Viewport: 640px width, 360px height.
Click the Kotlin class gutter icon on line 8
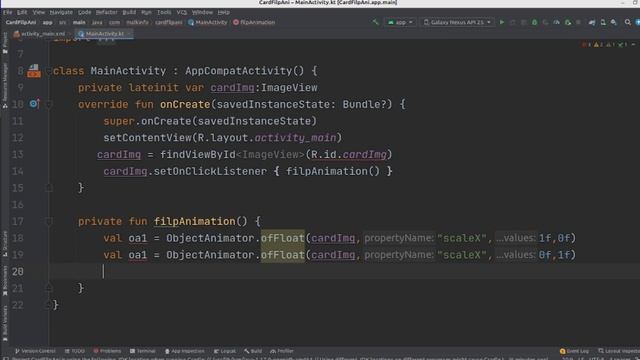33,71
